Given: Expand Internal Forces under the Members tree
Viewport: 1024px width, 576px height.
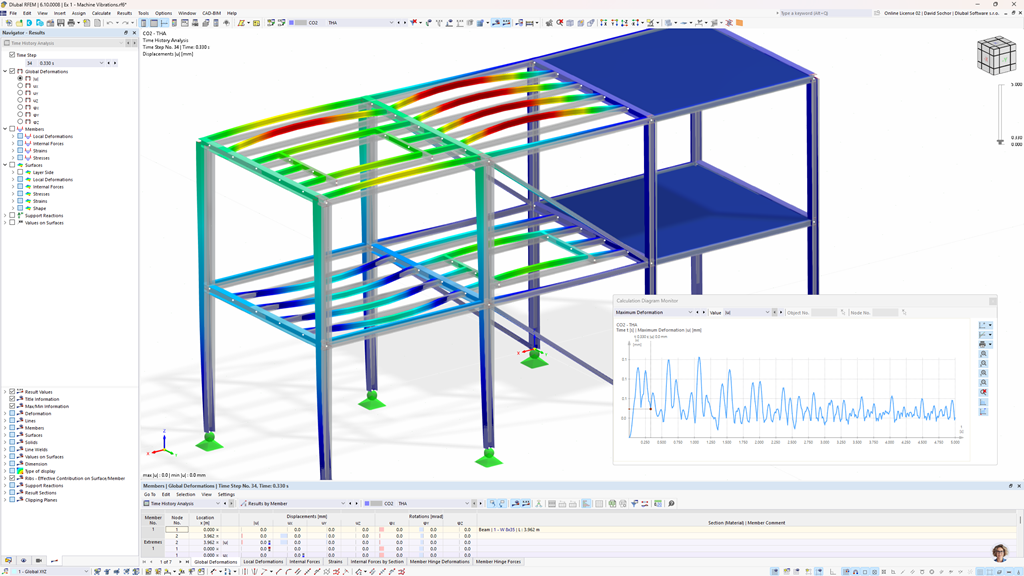Looking at the screenshot, I should click(x=12, y=143).
